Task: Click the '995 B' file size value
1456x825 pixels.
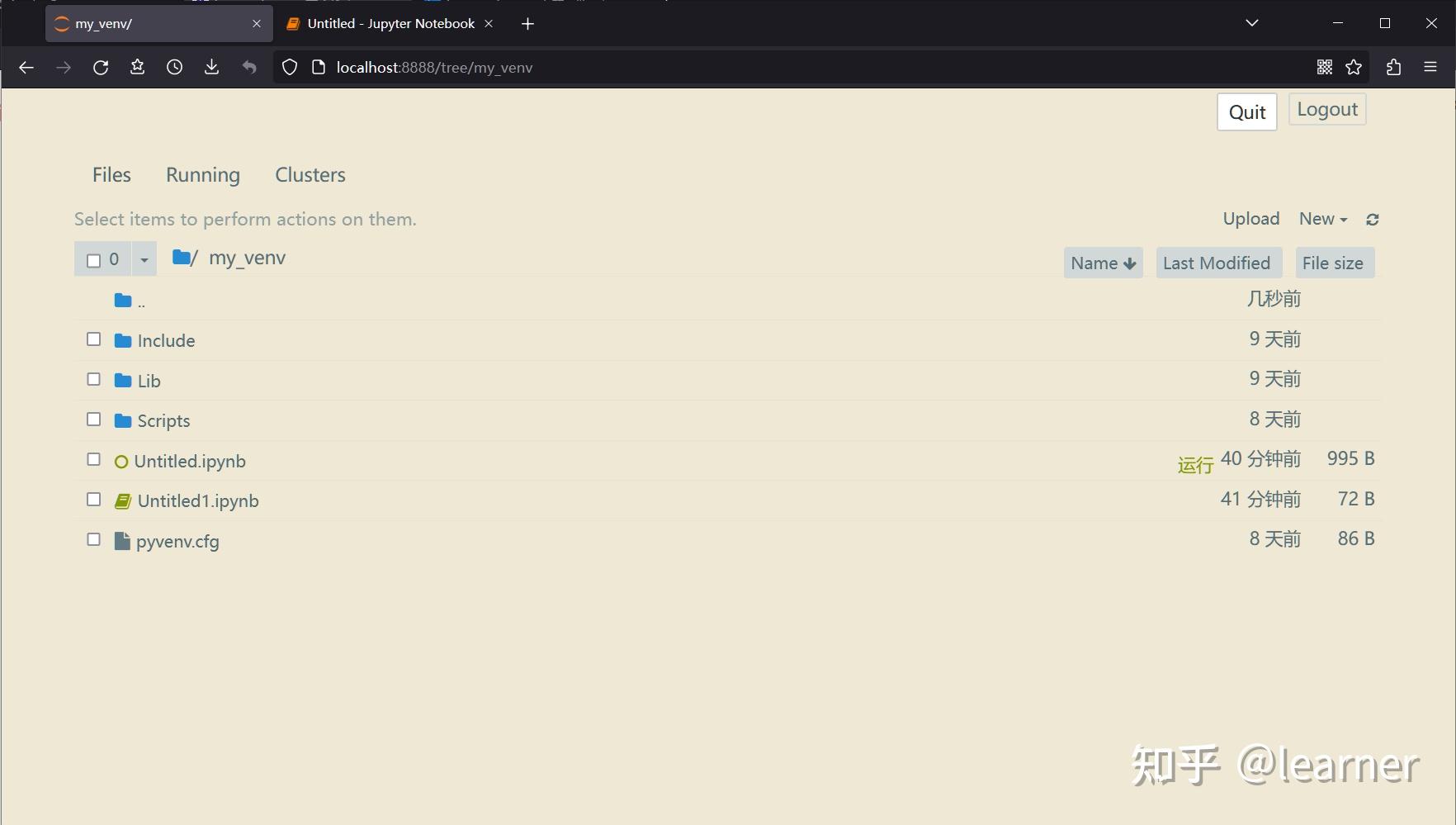Action: [1350, 459]
